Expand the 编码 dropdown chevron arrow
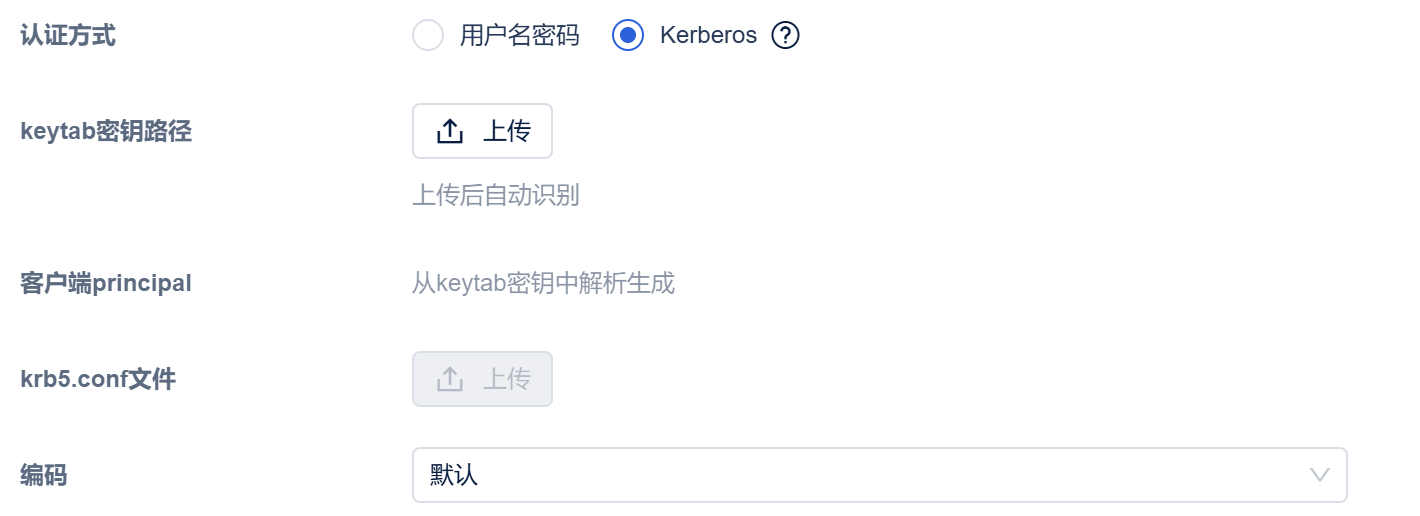 [1320, 474]
